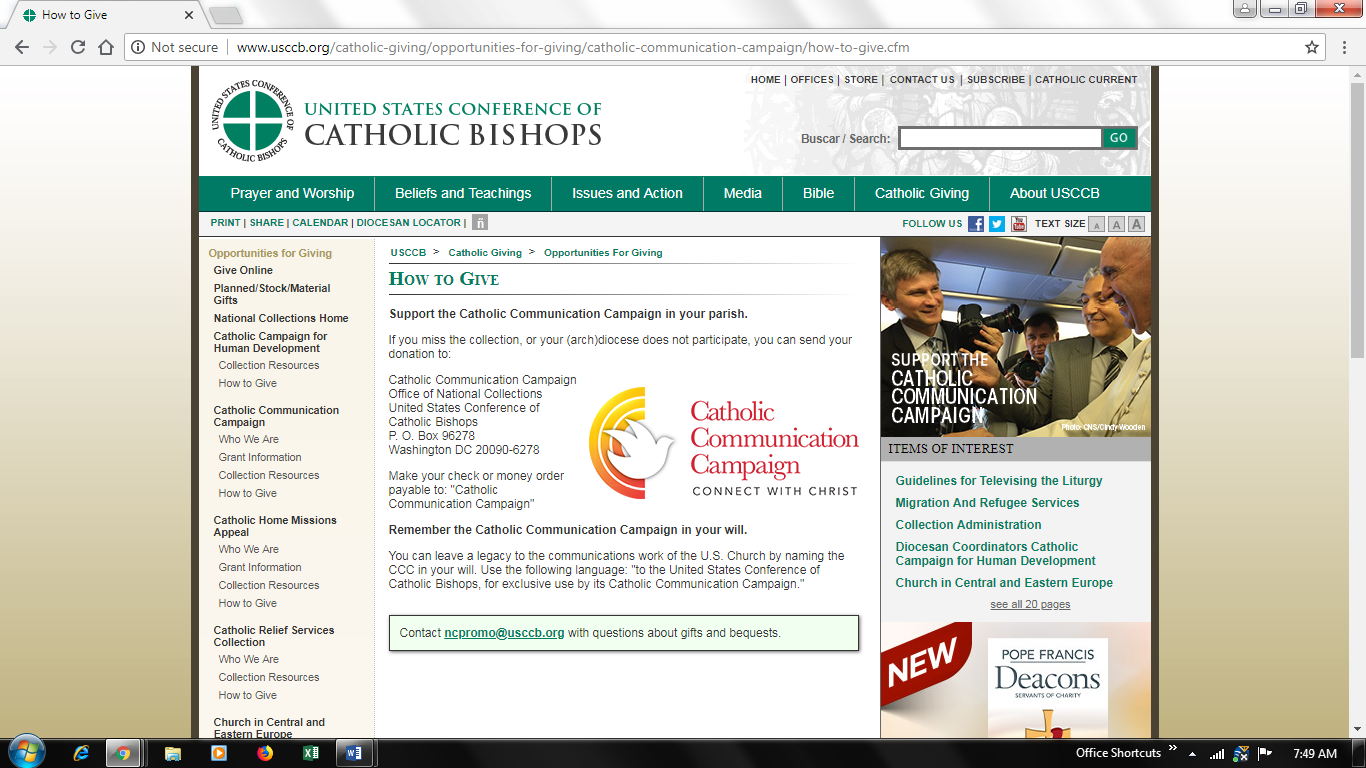Viewport: 1366px width, 768px height.
Task: Open National Collections Home sidebar link
Action: coord(281,318)
